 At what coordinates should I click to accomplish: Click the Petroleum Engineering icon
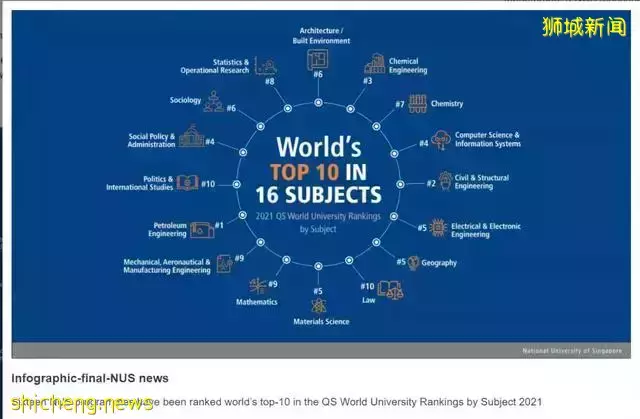202,230
